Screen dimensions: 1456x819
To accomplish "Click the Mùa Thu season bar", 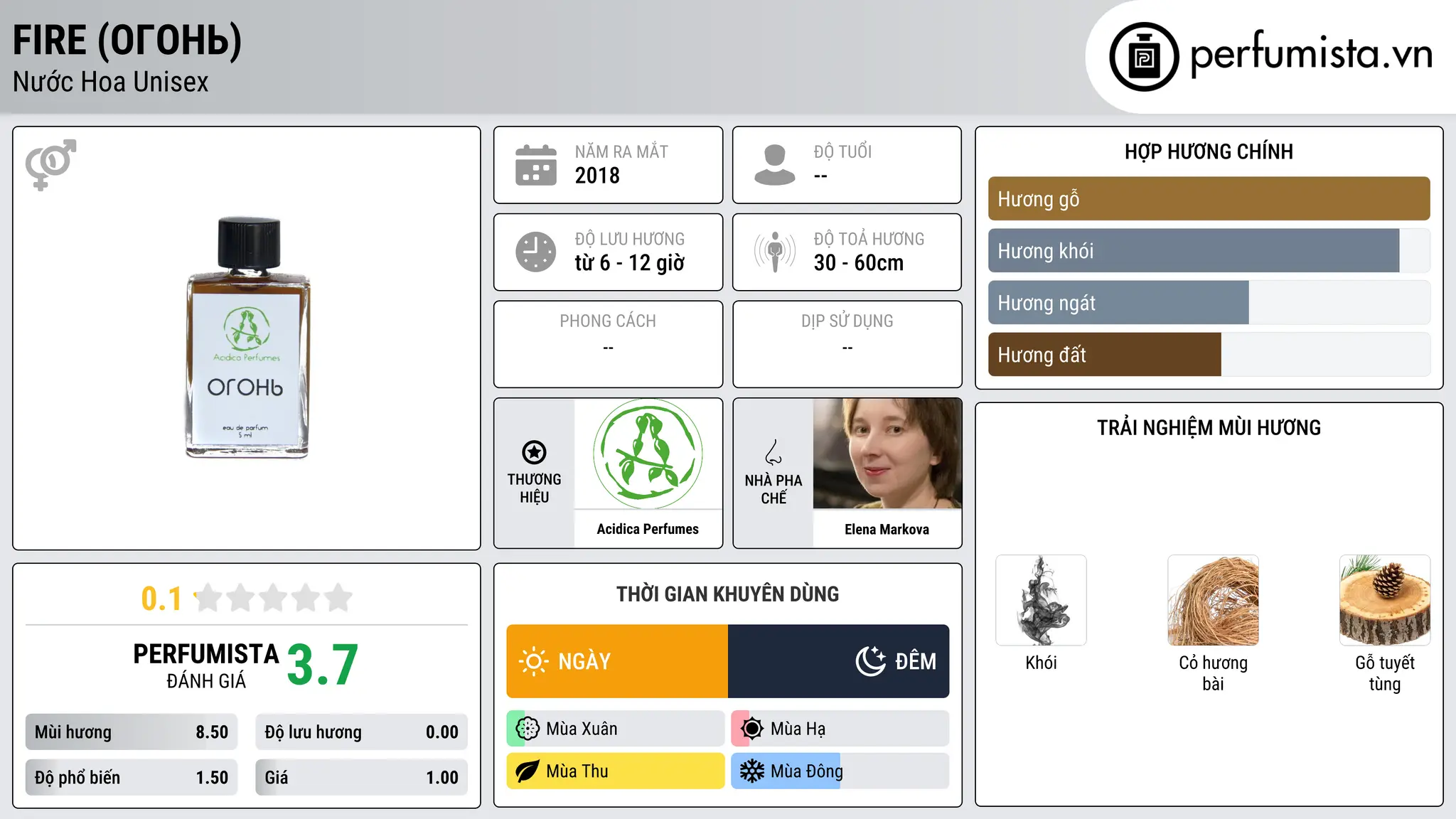I will click(616, 771).
